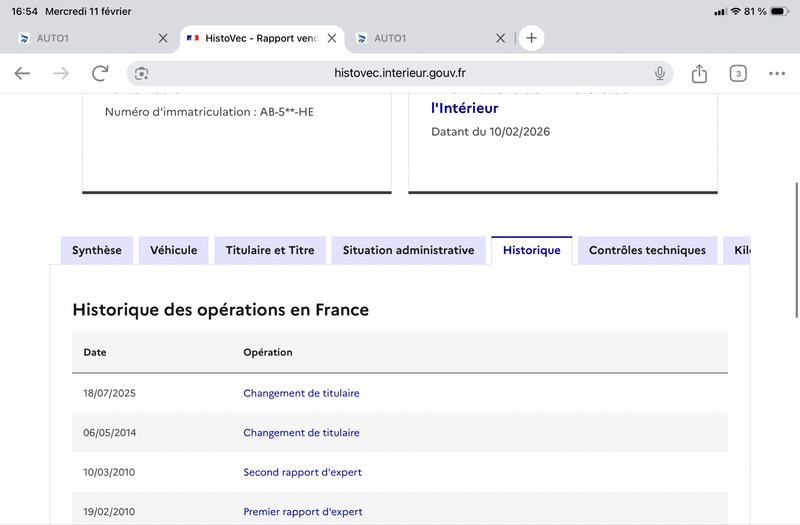Open the Titulaire et Titre tab
This screenshot has width=800, height=525.
[x=270, y=250]
